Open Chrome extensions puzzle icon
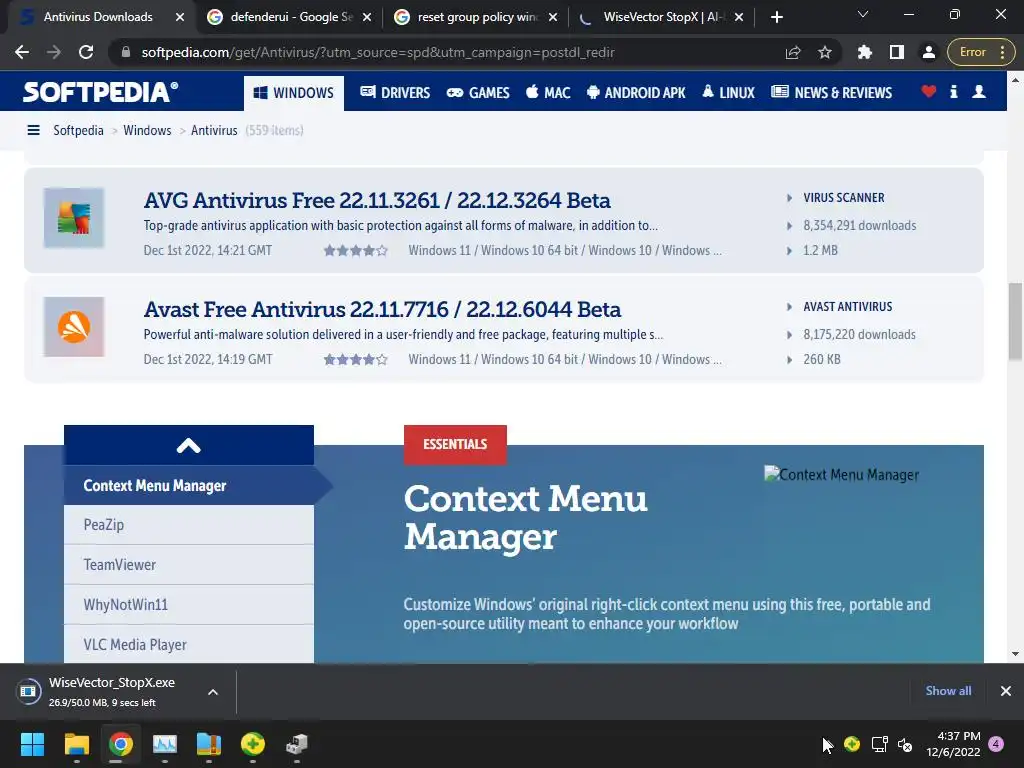 tap(865, 52)
